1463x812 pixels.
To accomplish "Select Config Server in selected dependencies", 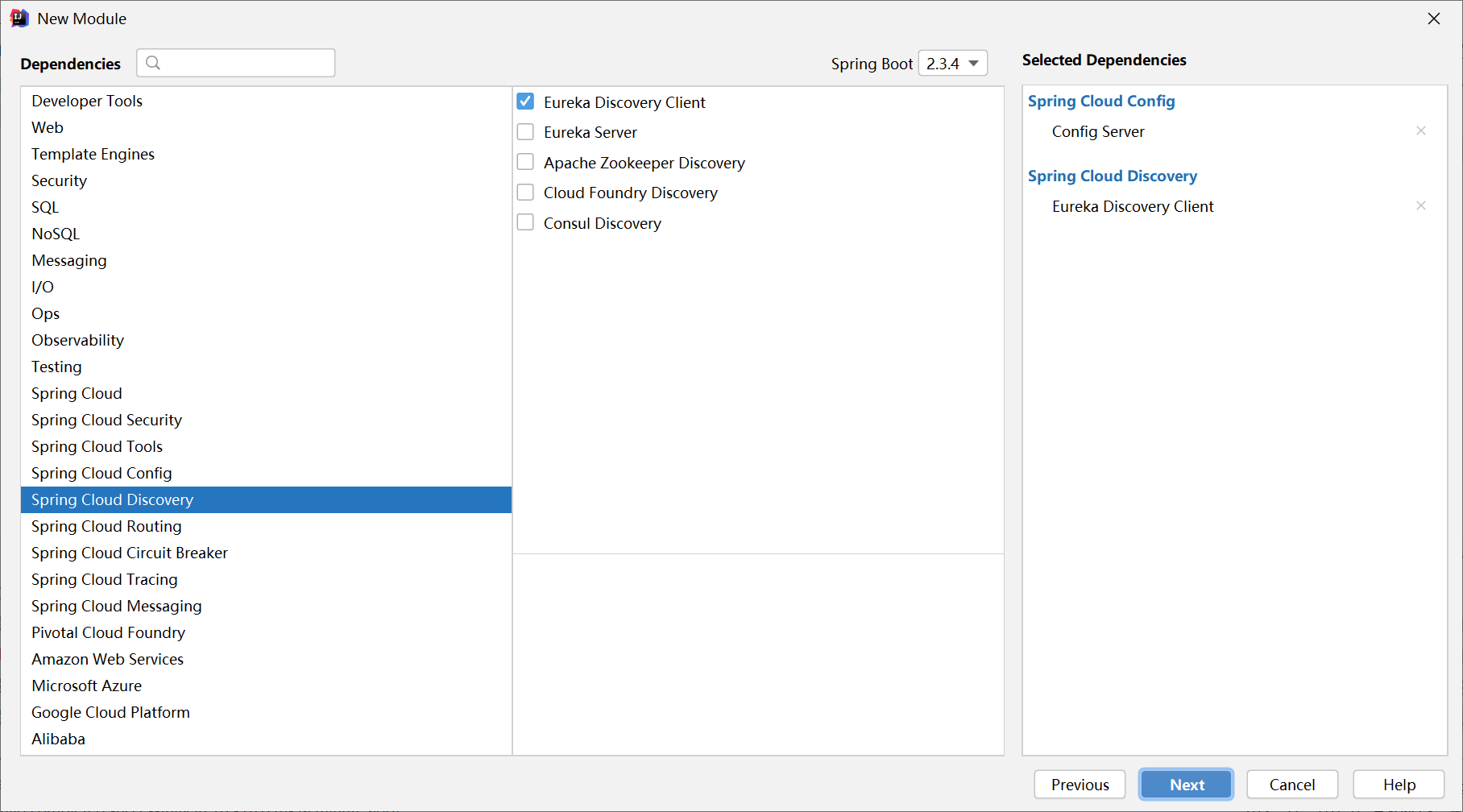I will point(1098,131).
